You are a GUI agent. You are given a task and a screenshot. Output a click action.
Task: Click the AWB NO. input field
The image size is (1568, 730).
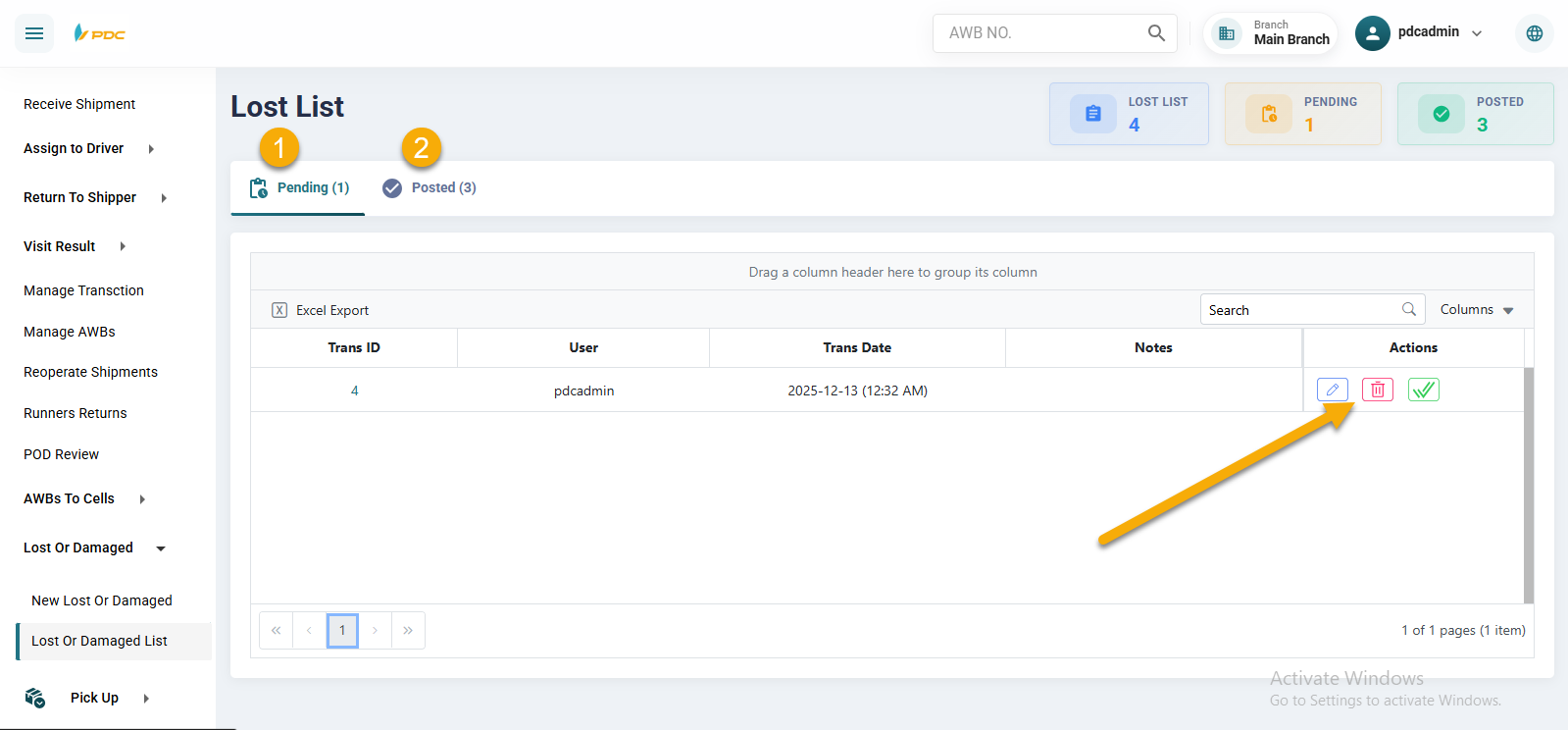click(x=1039, y=33)
